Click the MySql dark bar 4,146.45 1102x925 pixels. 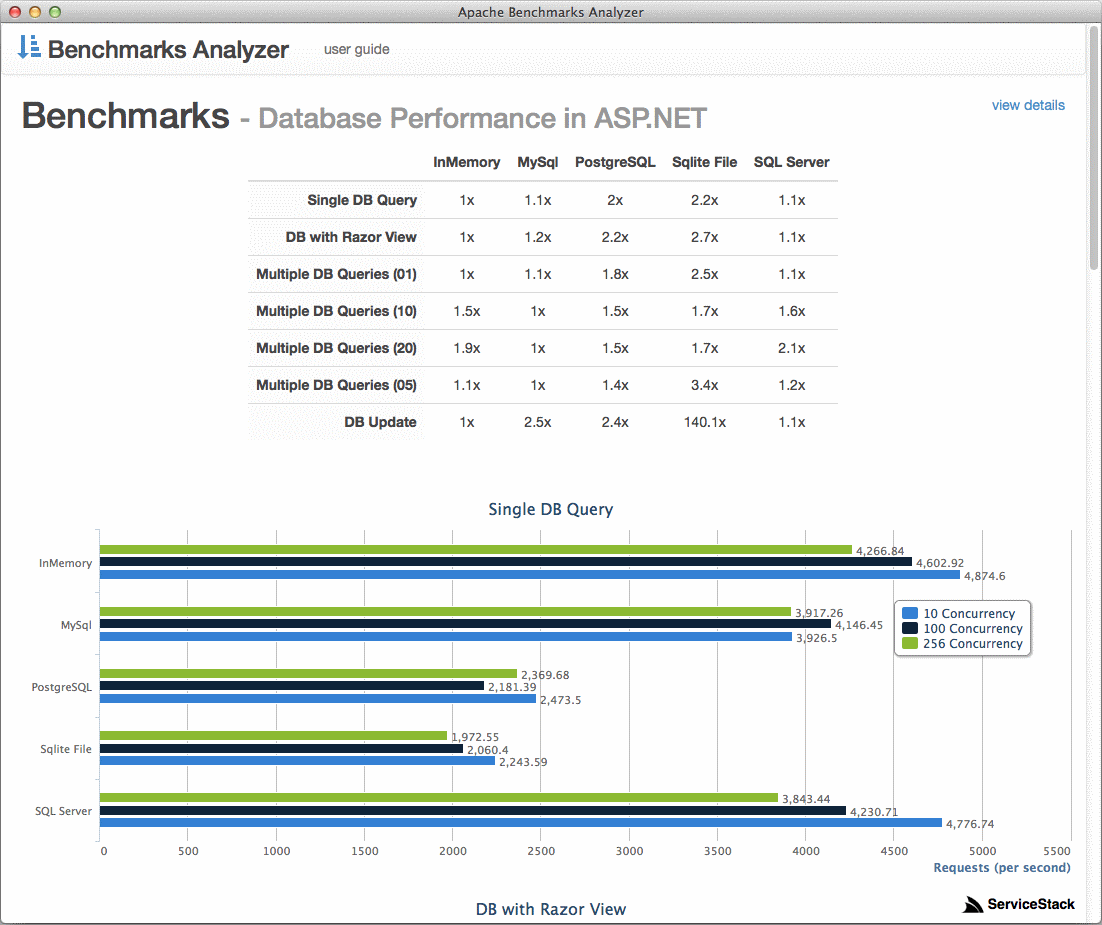click(465, 623)
